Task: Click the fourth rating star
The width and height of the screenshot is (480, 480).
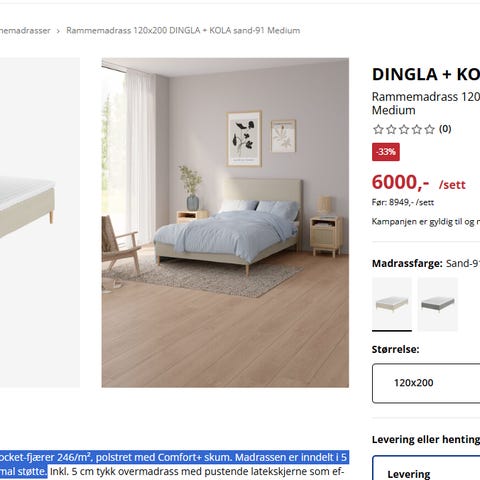Action: click(417, 129)
